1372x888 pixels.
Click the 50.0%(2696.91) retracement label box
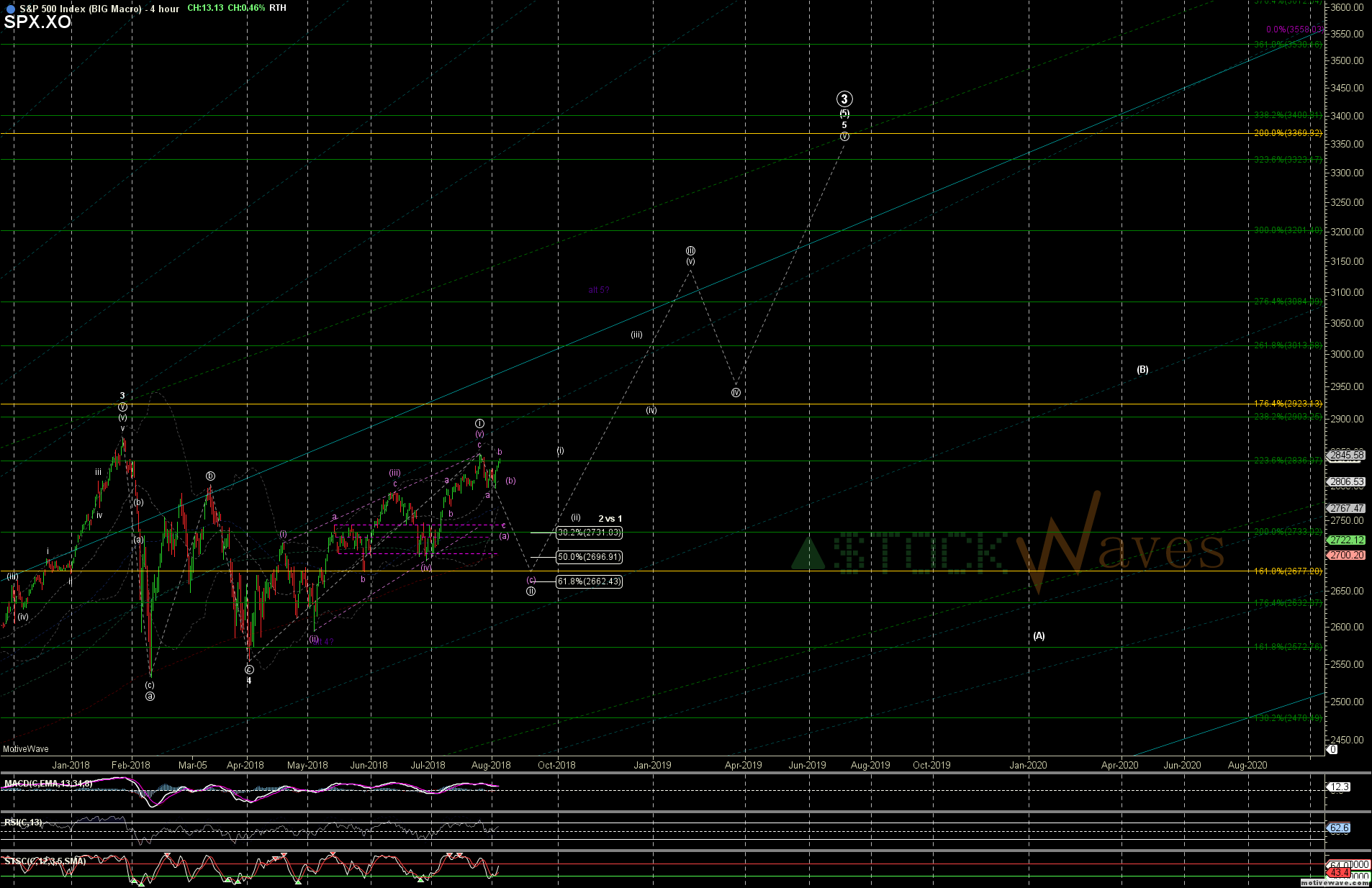tap(589, 557)
